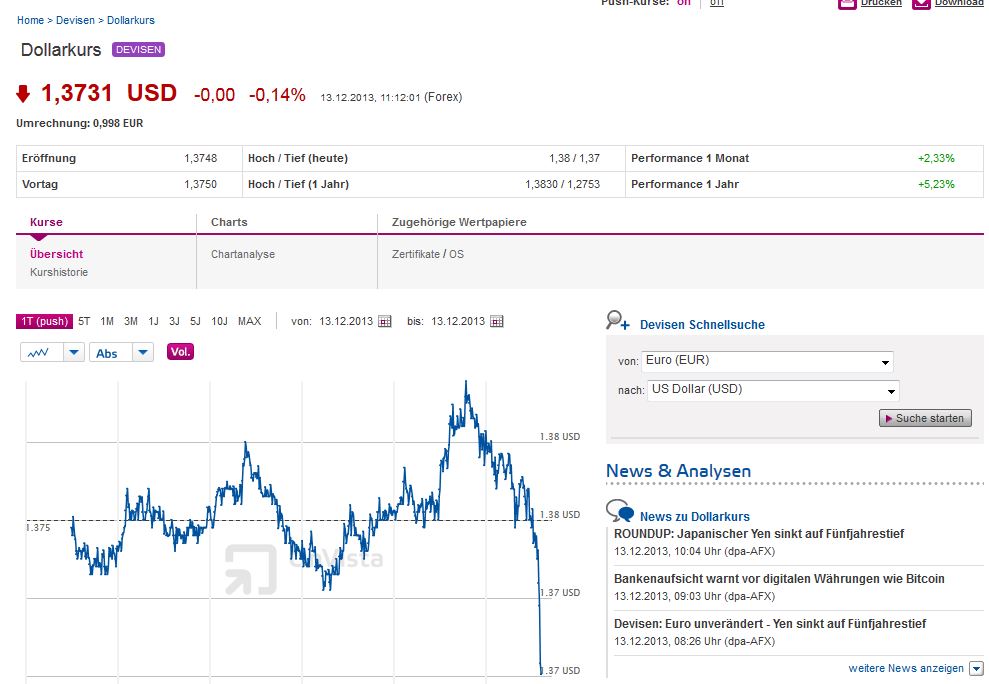Select the MAX time range

tap(249, 321)
